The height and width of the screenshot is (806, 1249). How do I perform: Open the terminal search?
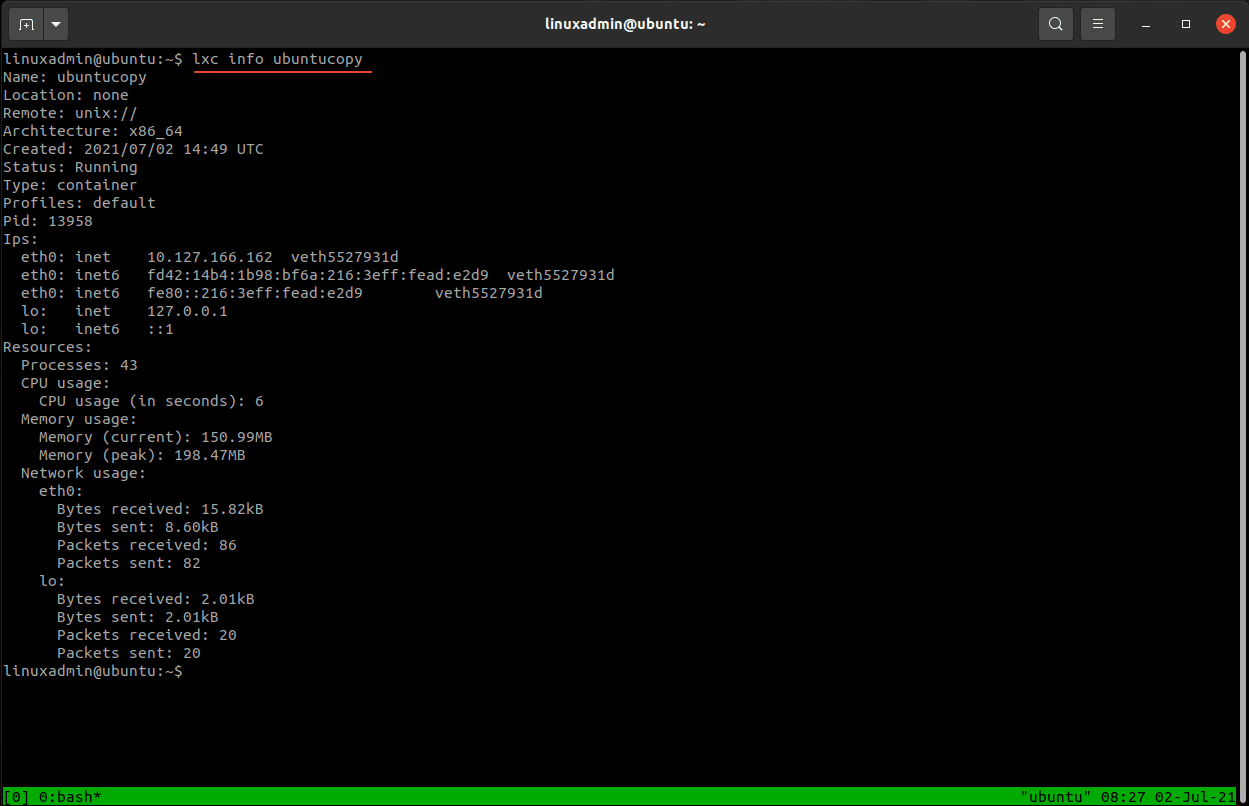click(1056, 24)
